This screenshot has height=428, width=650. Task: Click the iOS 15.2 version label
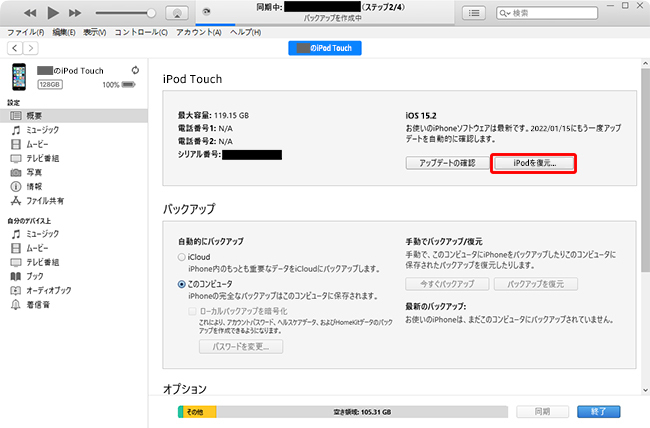point(421,116)
